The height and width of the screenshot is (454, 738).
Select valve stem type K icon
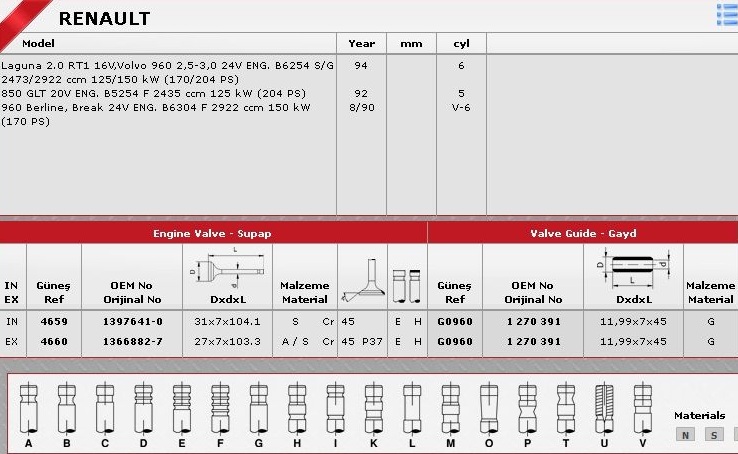pos(372,410)
